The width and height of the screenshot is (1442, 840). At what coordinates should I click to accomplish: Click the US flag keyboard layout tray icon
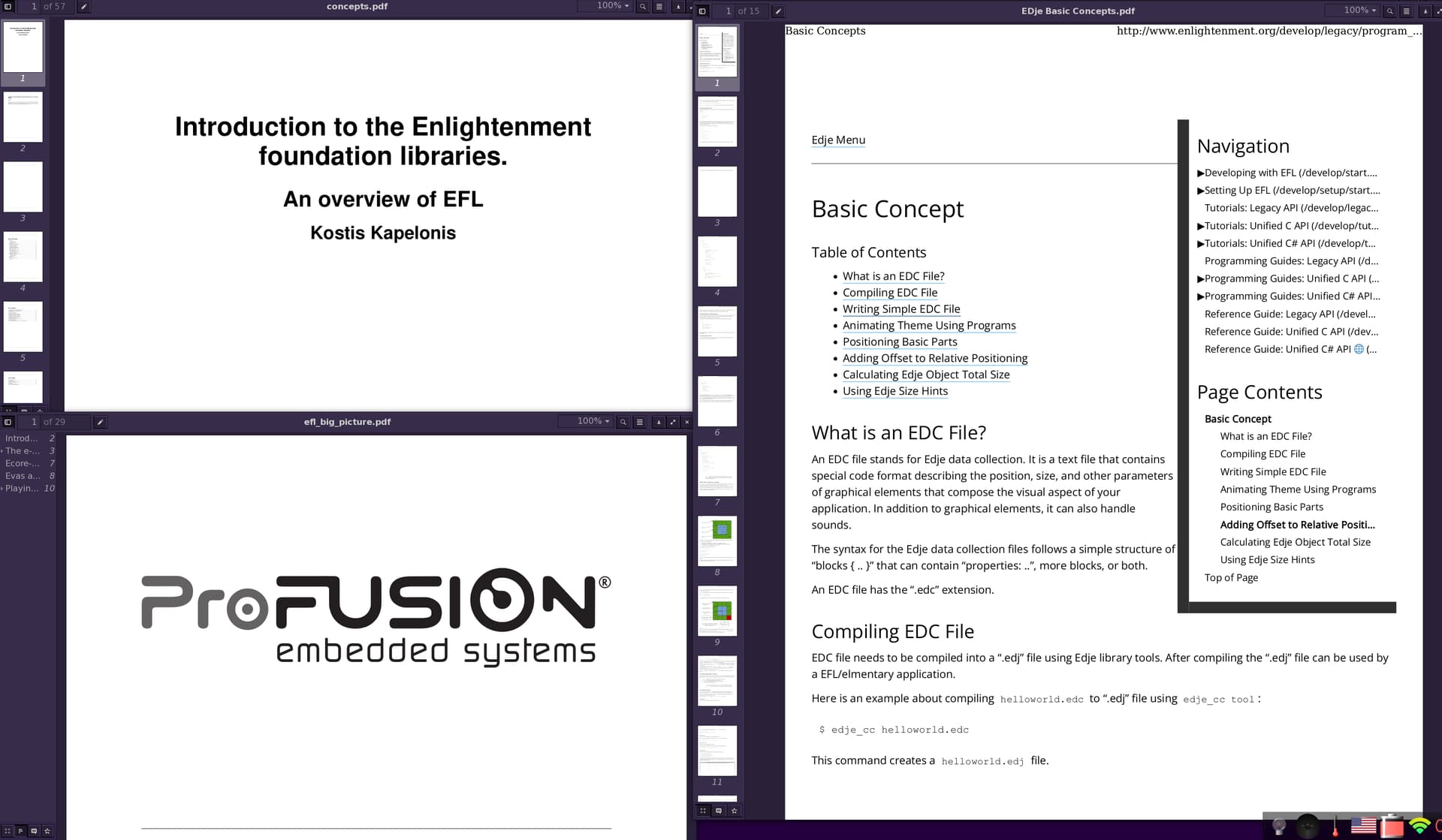(1363, 826)
